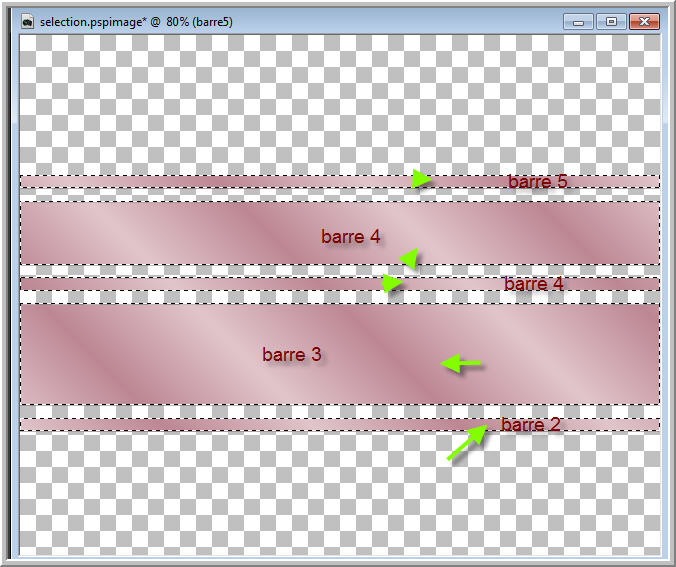This screenshot has height=567, width=676.
Task: Minimize the selection.pspimage window
Action: 578,22
